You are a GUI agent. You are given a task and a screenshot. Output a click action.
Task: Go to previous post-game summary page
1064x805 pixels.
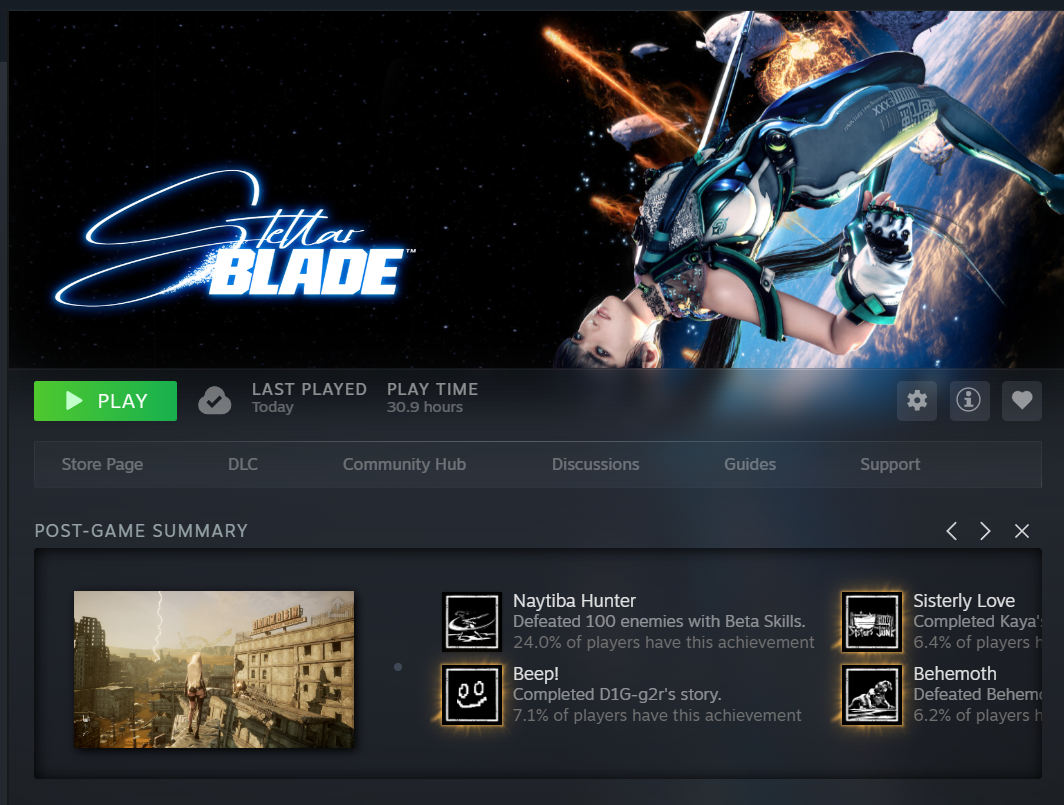click(951, 531)
